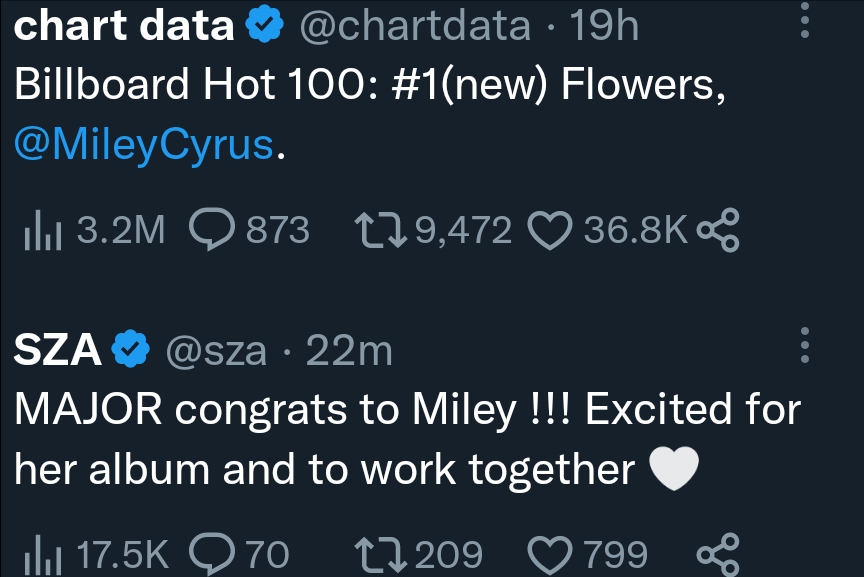Screen dimensions: 864x577
Task: Open chart data profile name
Action: coord(124,25)
